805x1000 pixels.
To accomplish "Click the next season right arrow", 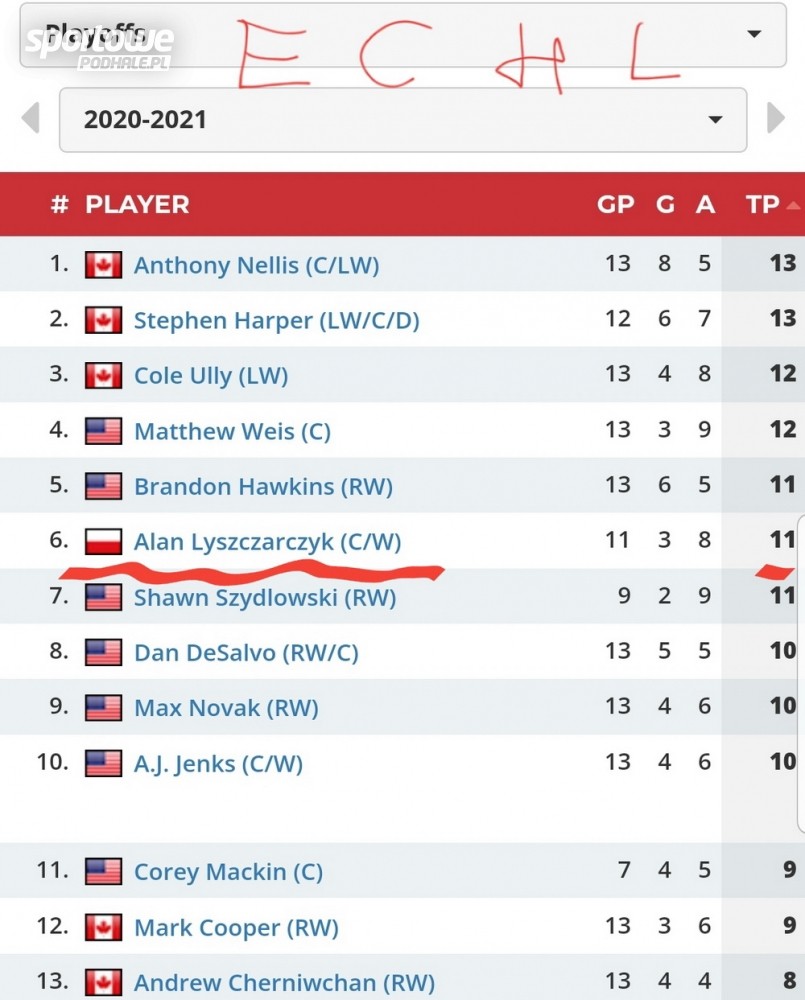I will pos(775,118).
